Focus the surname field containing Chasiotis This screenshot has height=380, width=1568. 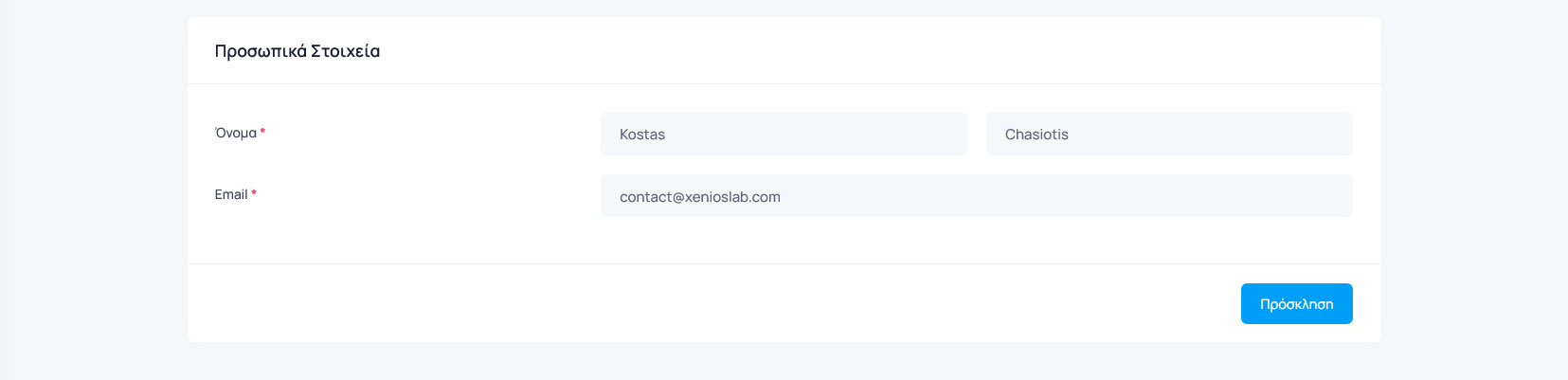1168,134
